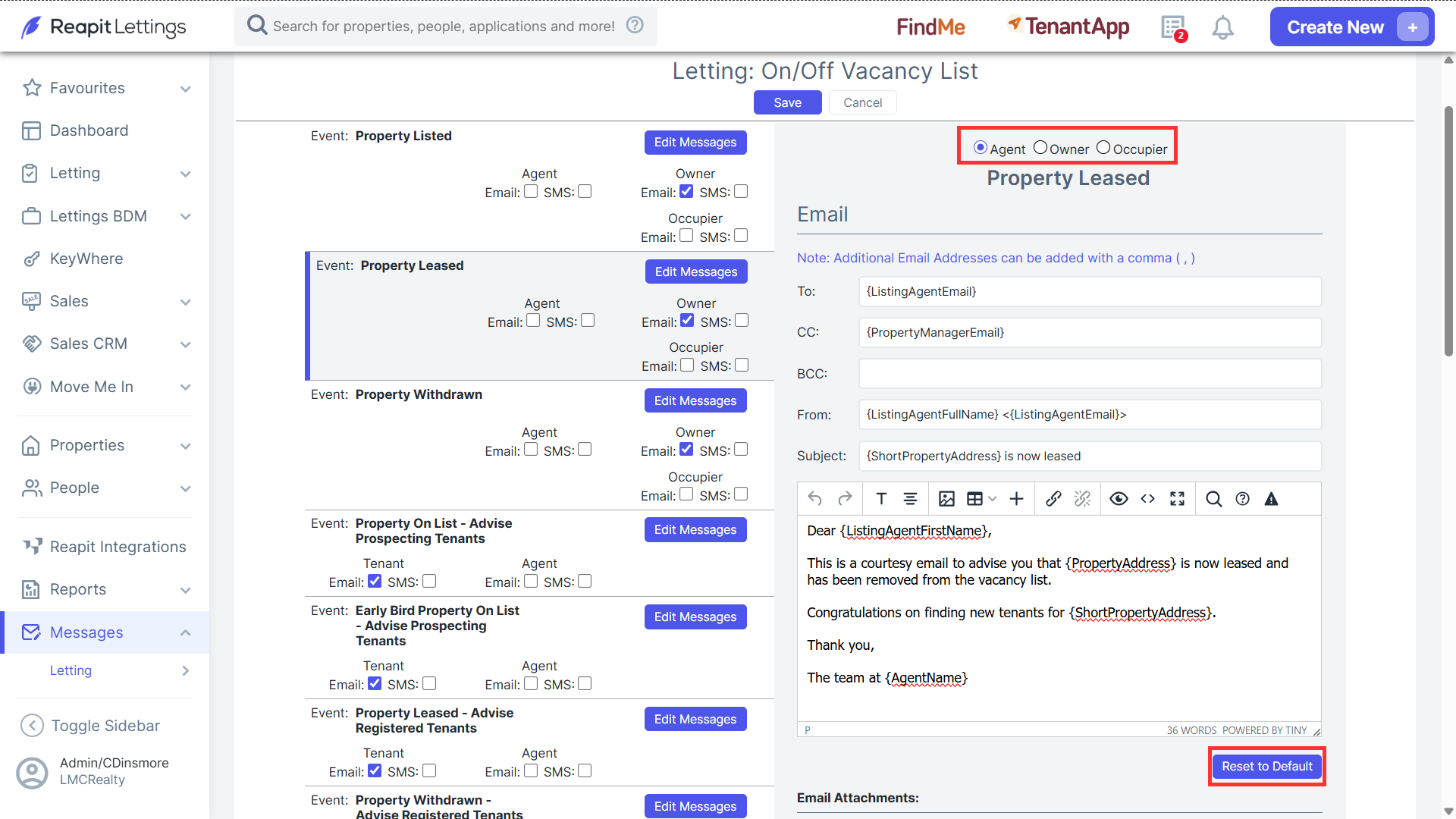This screenshot has height=819, width=1456.
Task: Open the table dropdown in editor toolbar
Action: coord(993,499)
